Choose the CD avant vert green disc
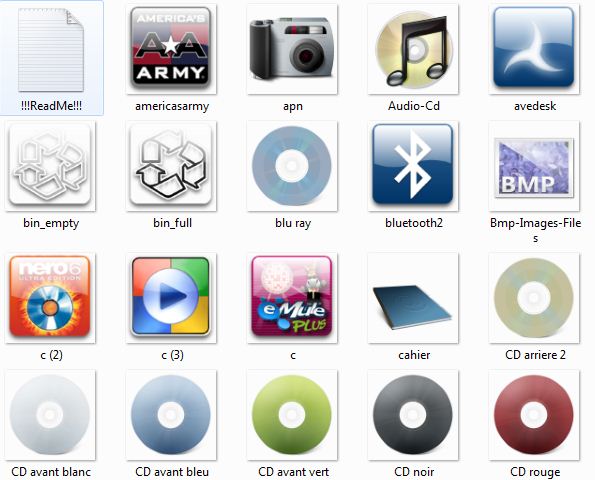The width and height of the screenshot is (595, 480). point(292,415)
